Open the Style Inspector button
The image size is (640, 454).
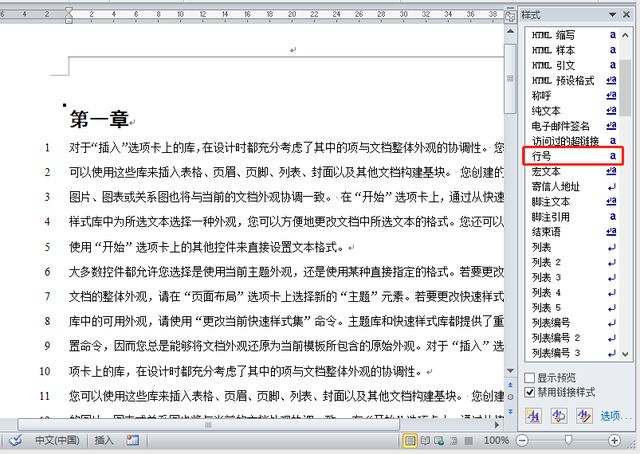[x=559, y=416]
